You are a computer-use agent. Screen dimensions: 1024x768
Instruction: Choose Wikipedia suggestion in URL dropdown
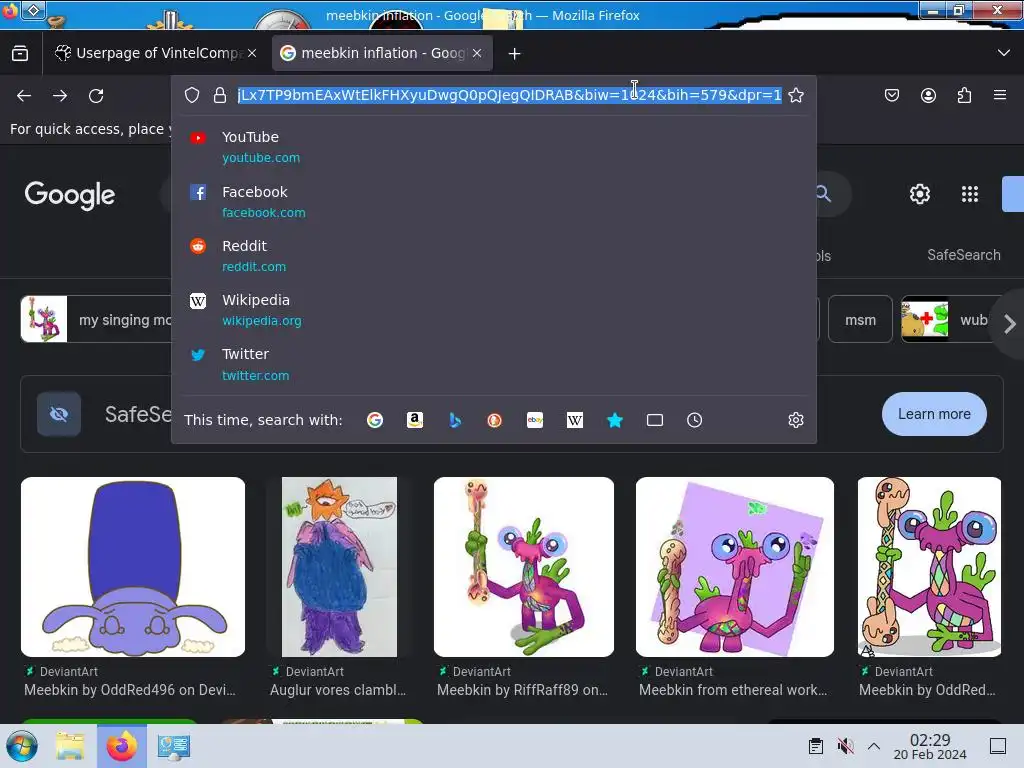click(x=494, y=310)
